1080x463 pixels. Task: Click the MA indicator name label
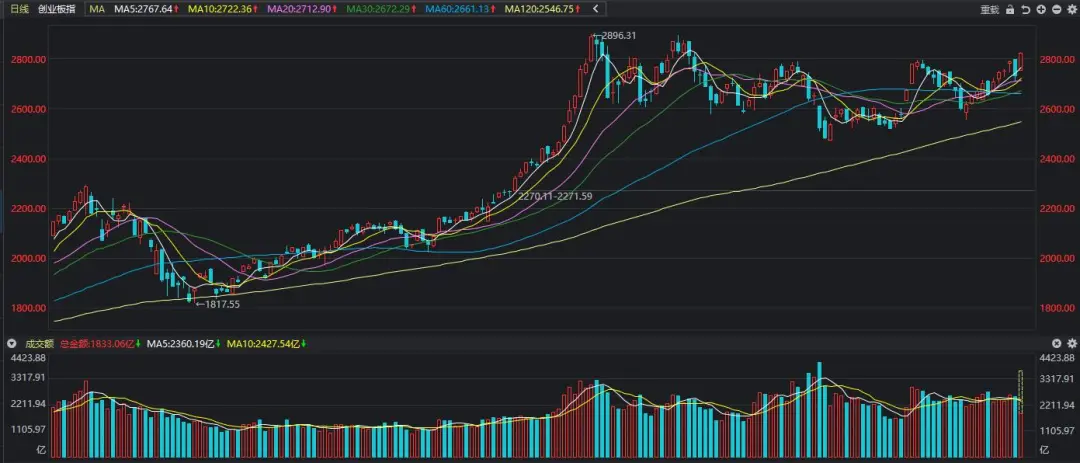click(x=97, y=9)
